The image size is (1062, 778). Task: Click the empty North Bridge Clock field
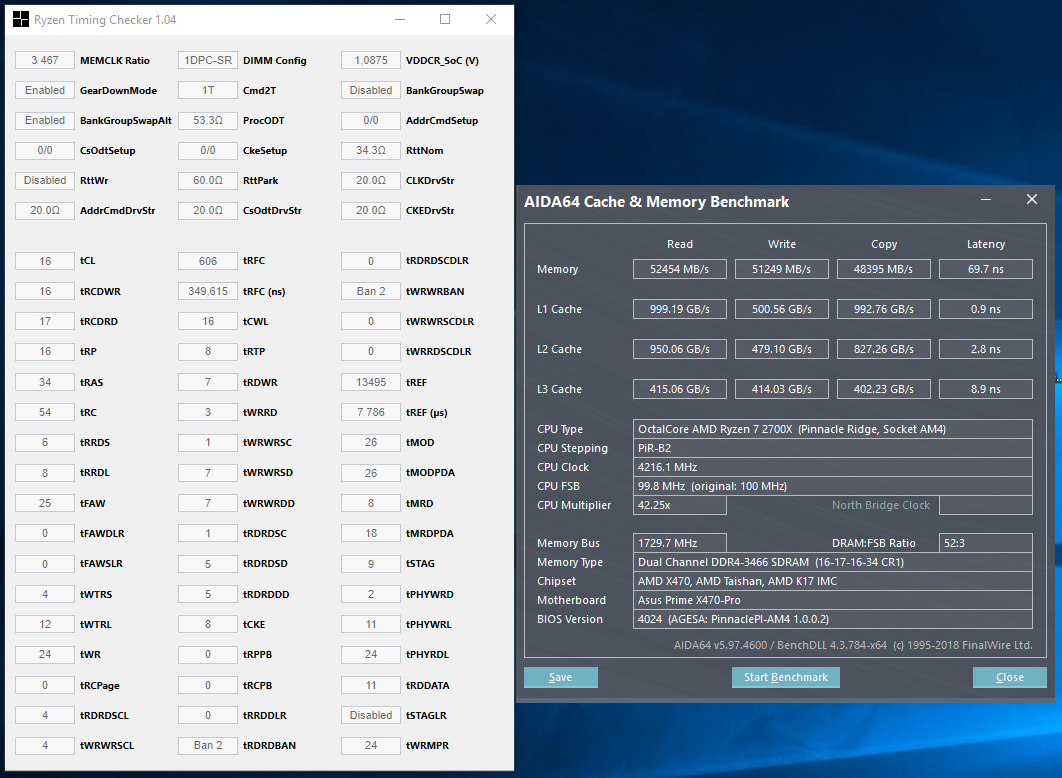point(985,505)
